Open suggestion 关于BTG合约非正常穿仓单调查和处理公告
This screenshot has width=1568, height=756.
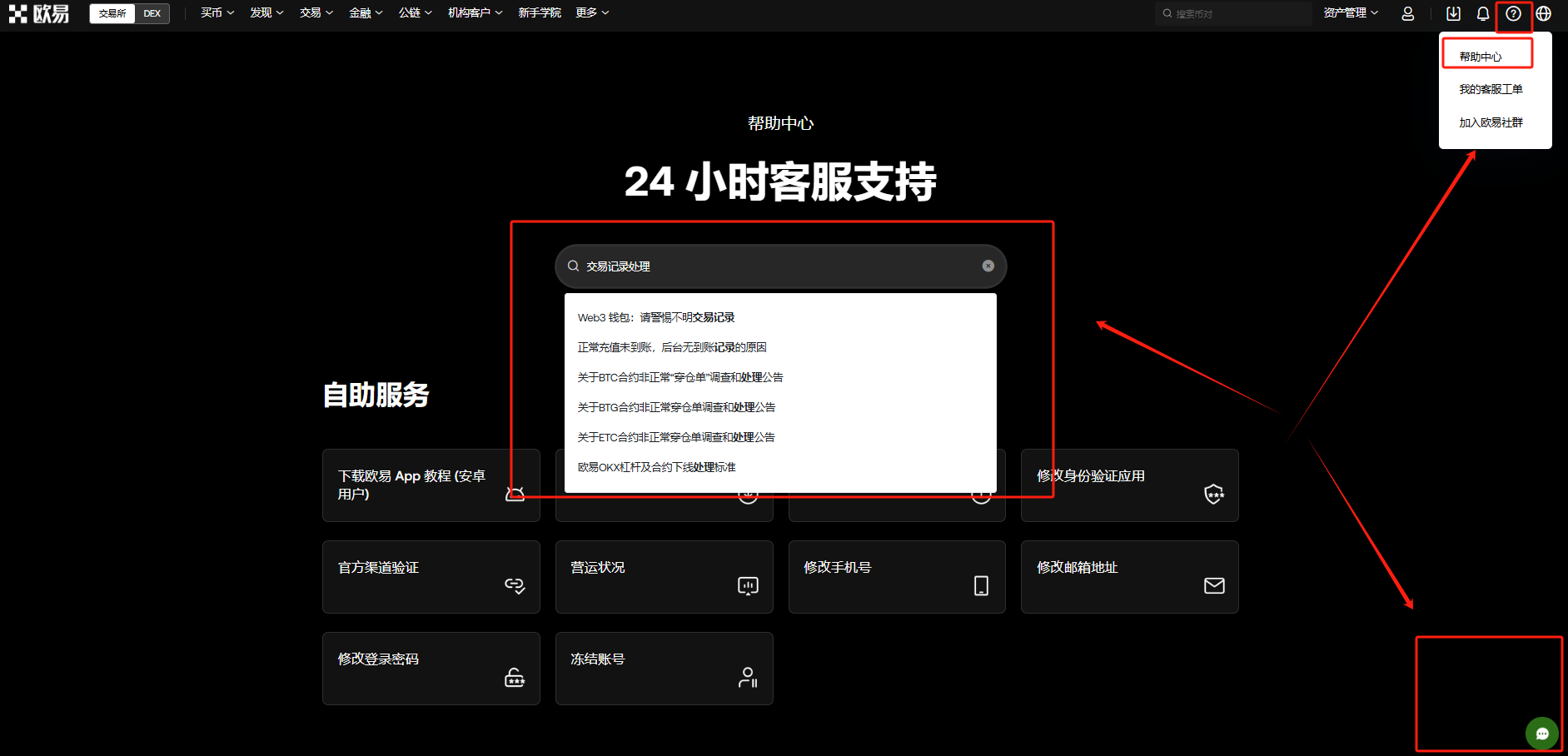676,407
